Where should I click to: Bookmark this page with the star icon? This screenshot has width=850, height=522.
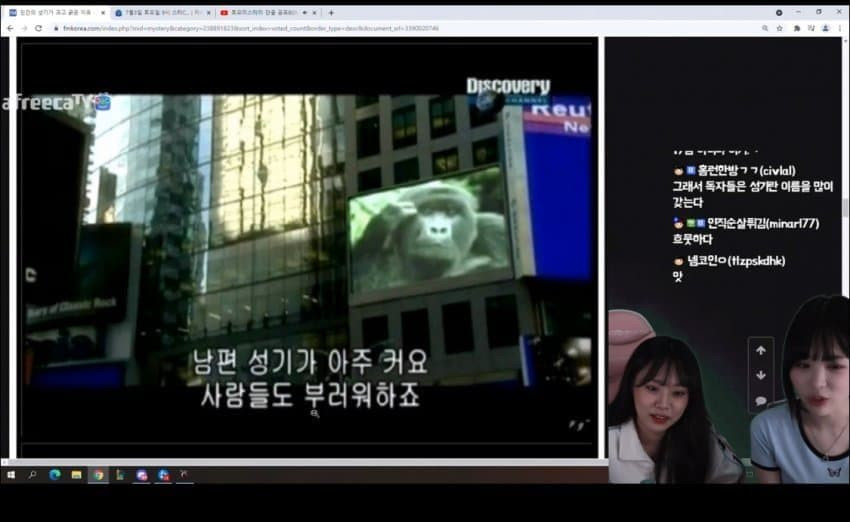click(780, 28)
